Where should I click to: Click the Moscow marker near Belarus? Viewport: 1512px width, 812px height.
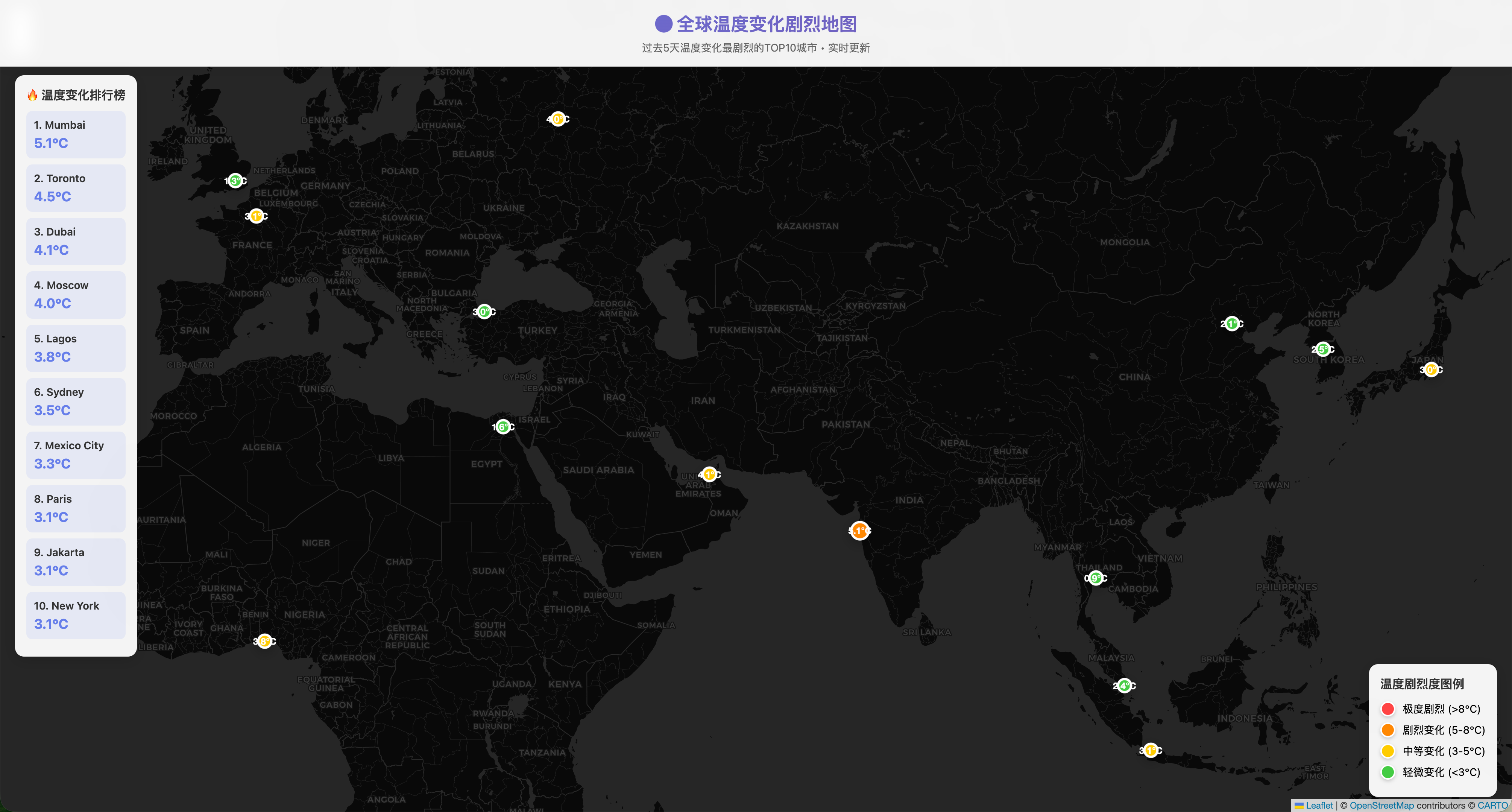(558, 119)
